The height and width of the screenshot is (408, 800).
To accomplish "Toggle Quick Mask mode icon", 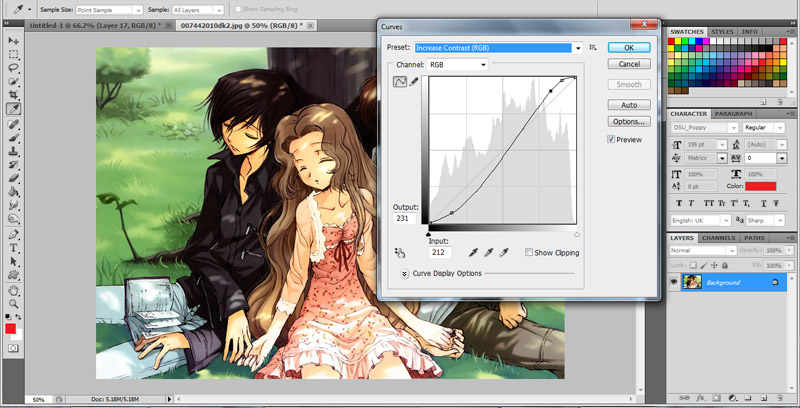I will [13, 348].
